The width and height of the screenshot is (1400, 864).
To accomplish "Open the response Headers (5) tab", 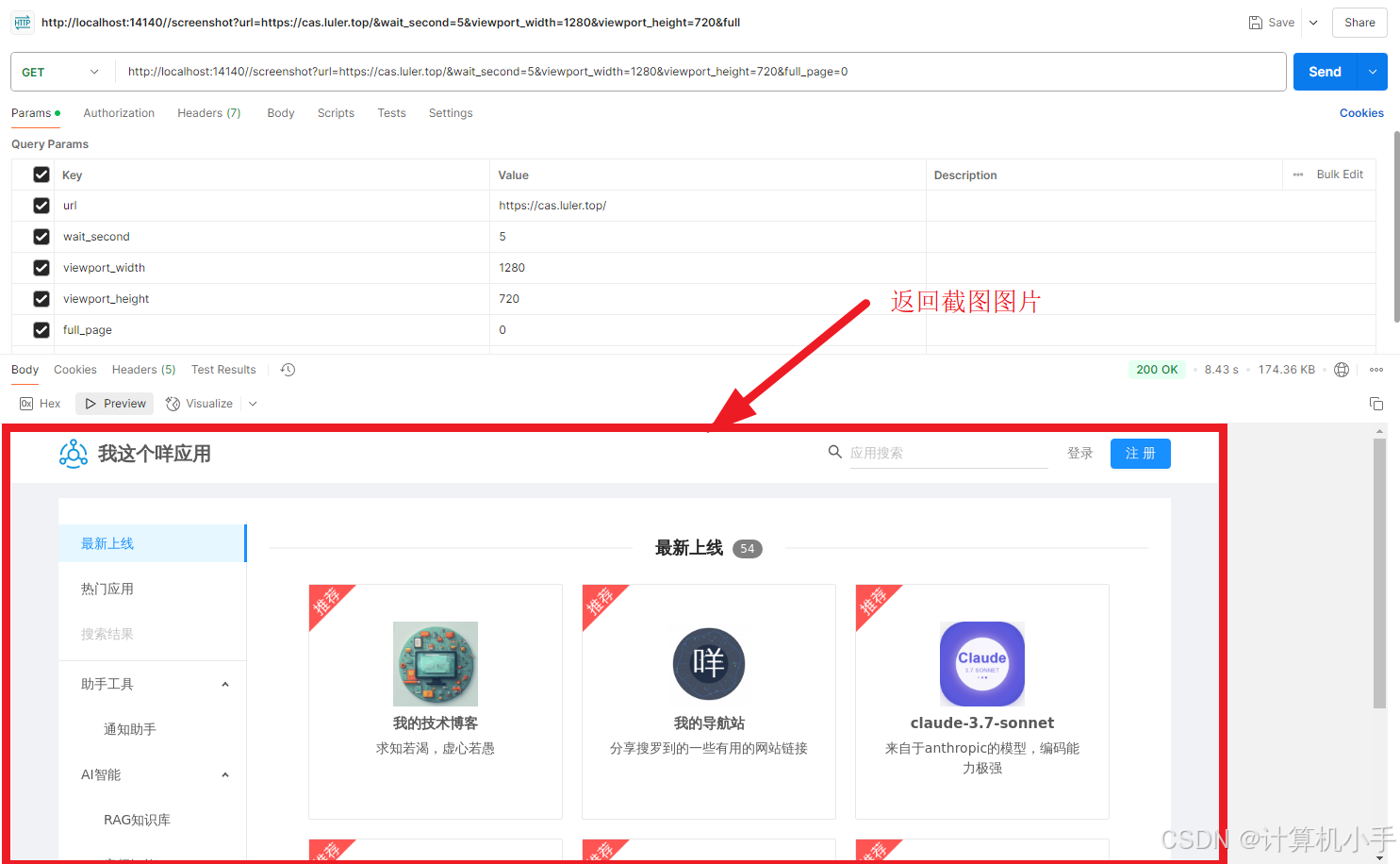I will pyautogui.click(x=143, y=370).
